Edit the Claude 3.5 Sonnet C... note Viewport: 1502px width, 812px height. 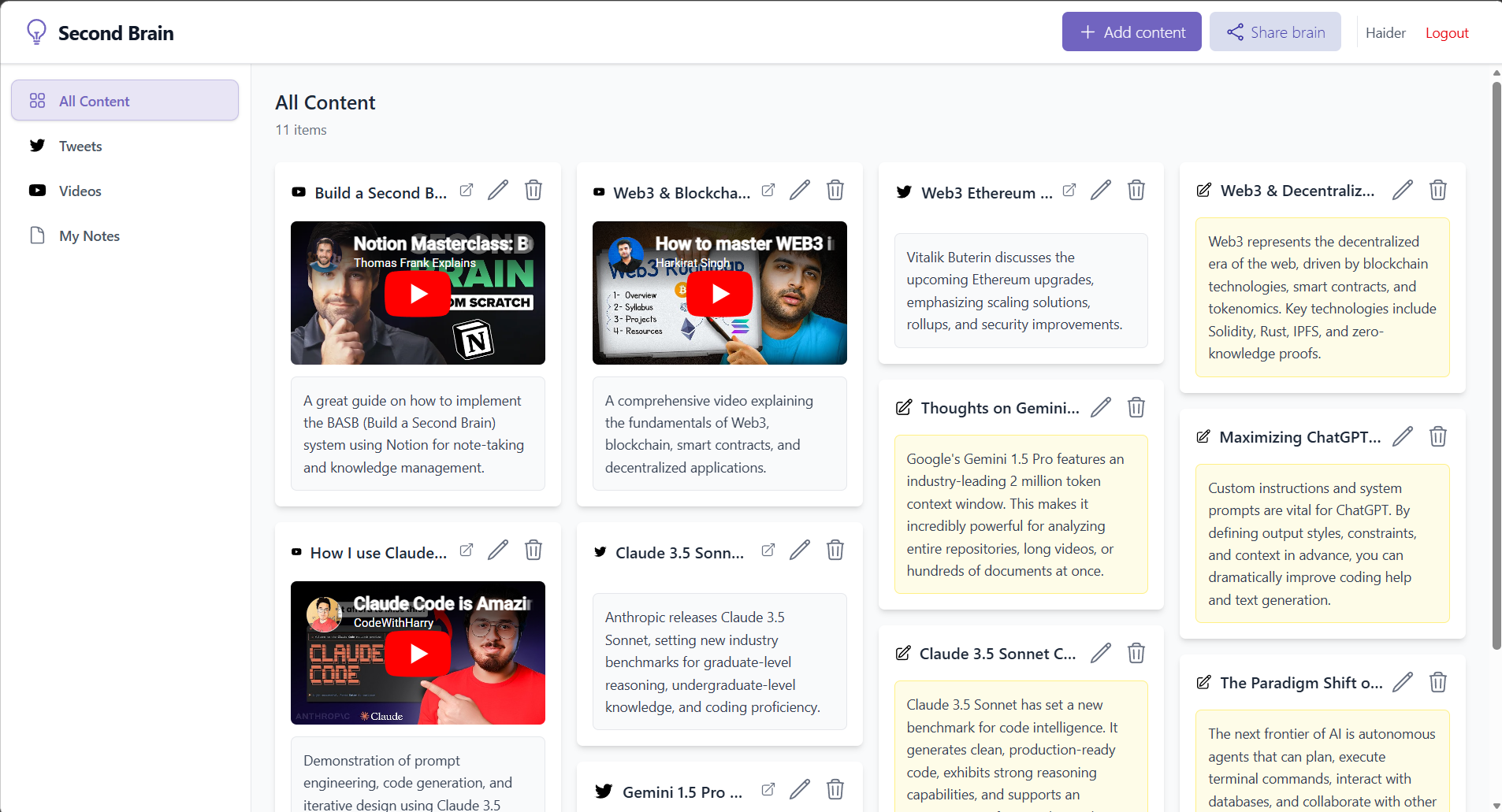[x=1101, y=653]
